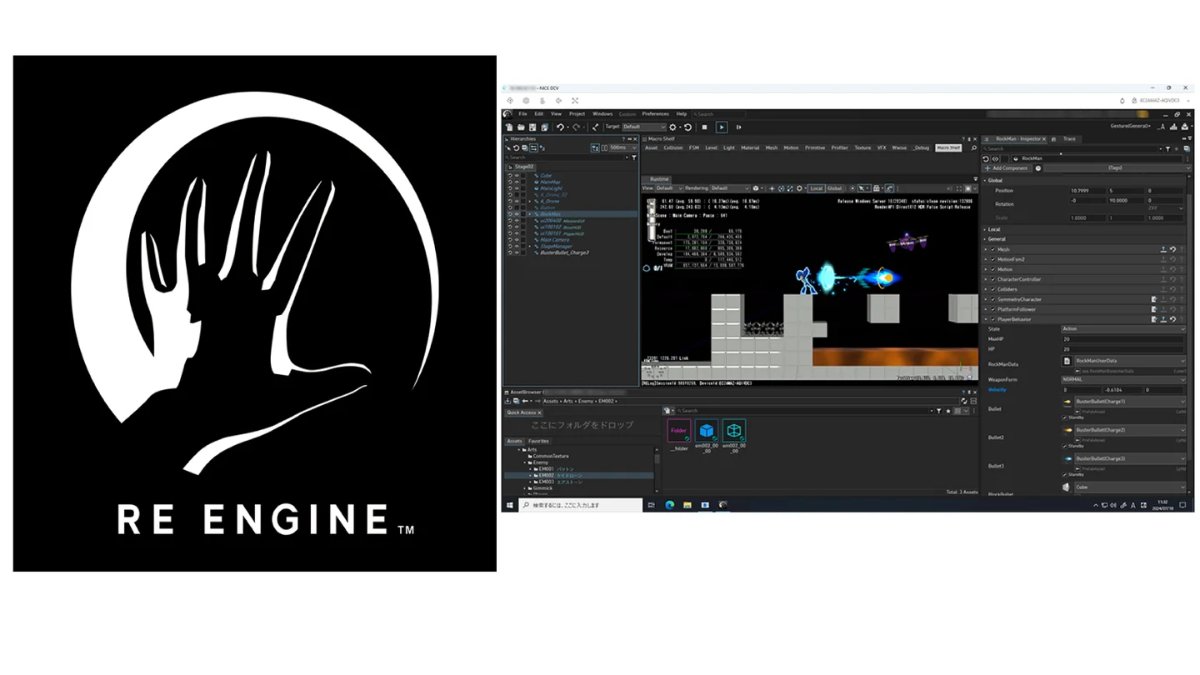Toggle the CharacterController component checkbox
Screen dimensions: 1200x675
click(x=993, y=279)
